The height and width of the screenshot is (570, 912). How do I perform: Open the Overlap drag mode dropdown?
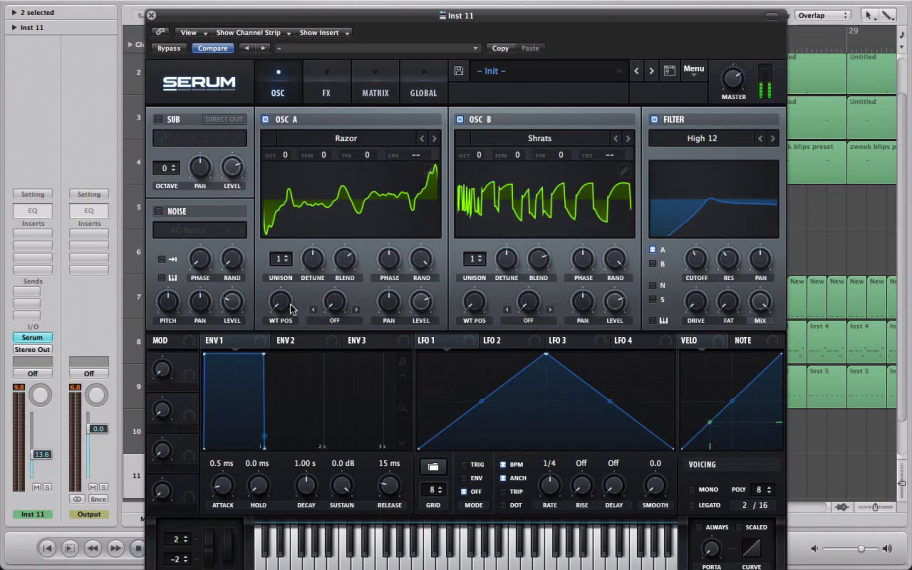coord(822,15)
